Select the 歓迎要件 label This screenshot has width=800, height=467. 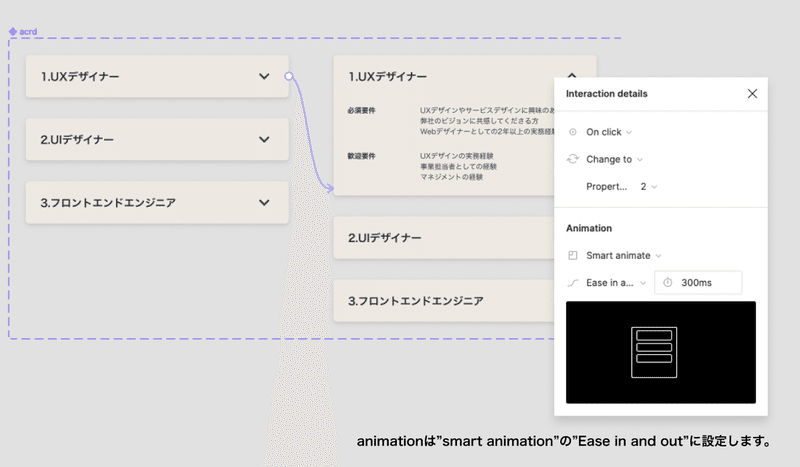pos(361,156)
